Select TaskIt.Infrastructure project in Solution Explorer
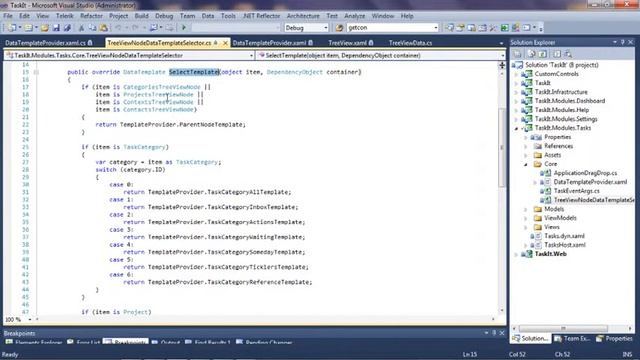The width and height of the screenshot is (640, 360). pyautogui.click(x=561, y=92)
